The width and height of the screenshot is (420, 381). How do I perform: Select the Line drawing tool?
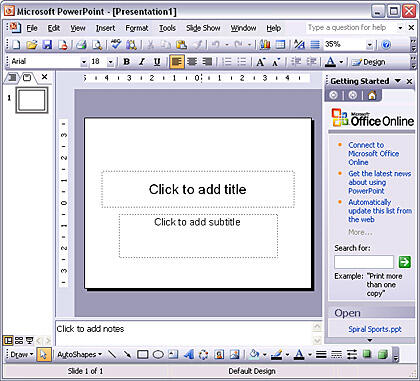pos(112,354)
